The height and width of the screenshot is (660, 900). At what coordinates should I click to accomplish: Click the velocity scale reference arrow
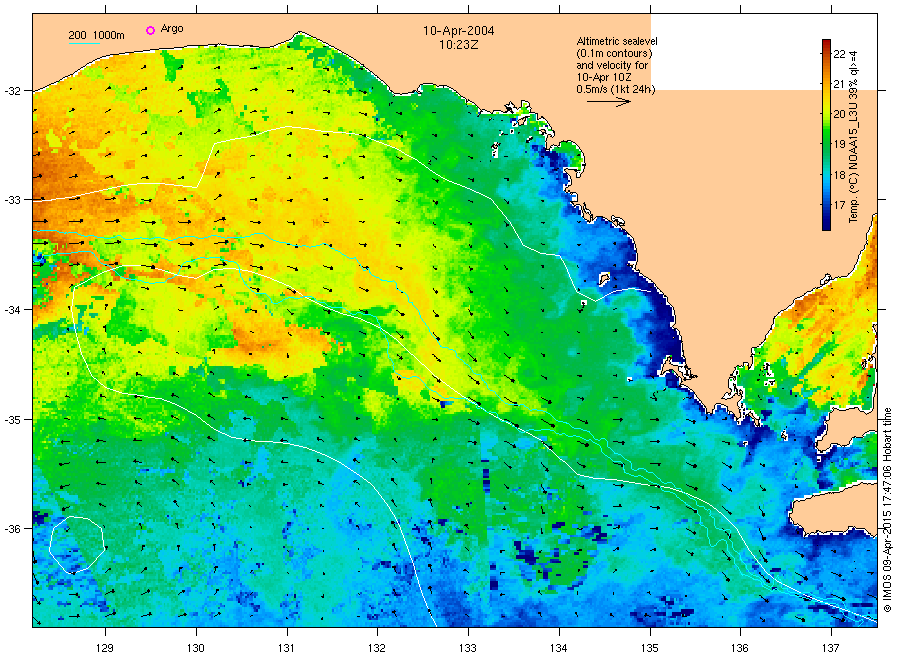click(x=608, y=102)
